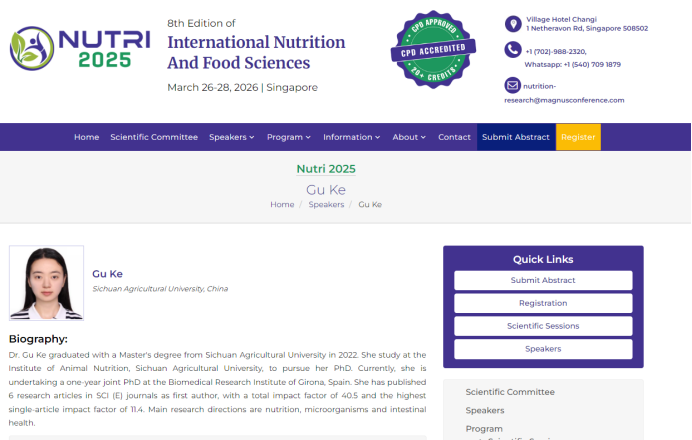The image size is (692, 440).
Task: Expand the Information dropdown menu
Action: [x=352, y=137]
